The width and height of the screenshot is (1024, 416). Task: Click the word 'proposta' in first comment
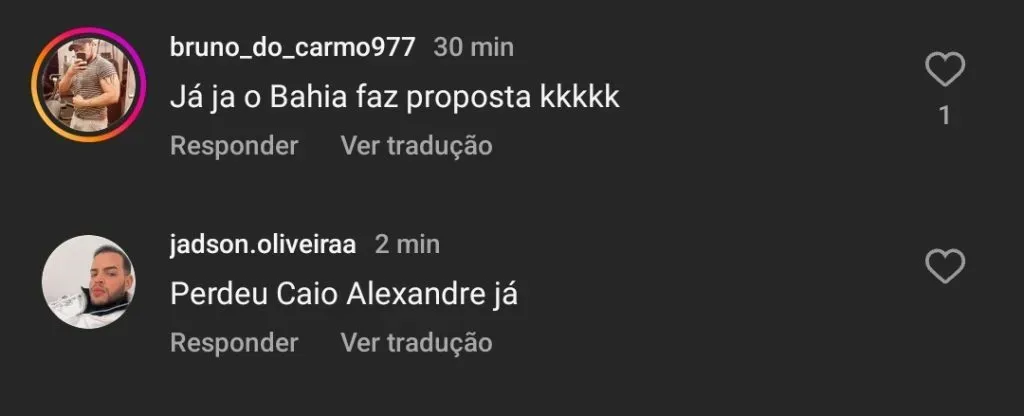pos(469,99)
